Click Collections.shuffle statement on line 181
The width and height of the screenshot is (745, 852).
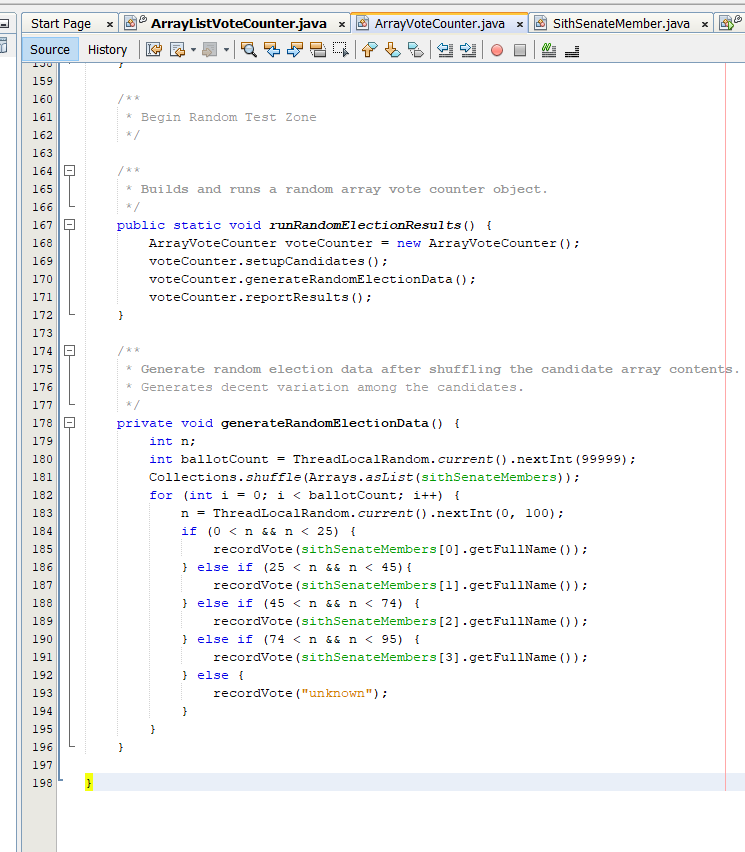pos(364,477)
